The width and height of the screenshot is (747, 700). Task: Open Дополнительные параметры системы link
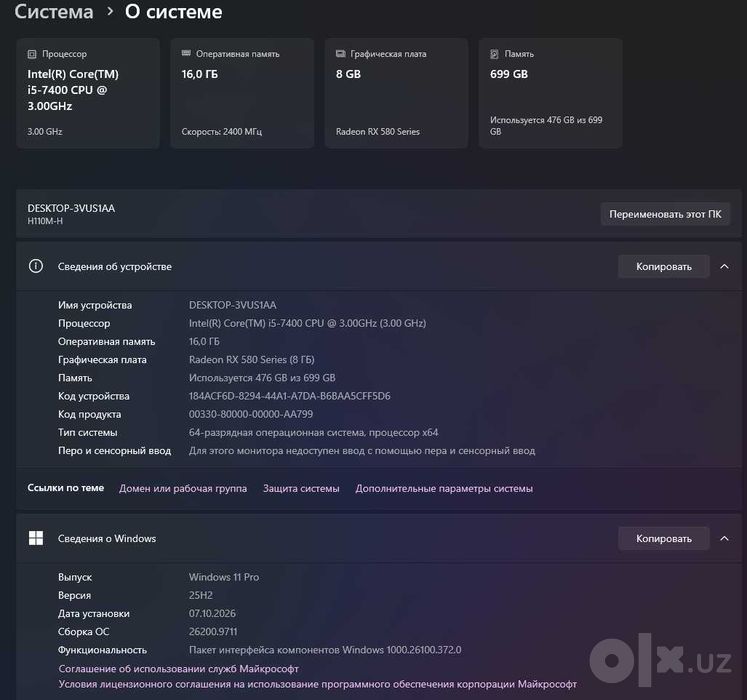pyautogui.click(x=444, y=488)
